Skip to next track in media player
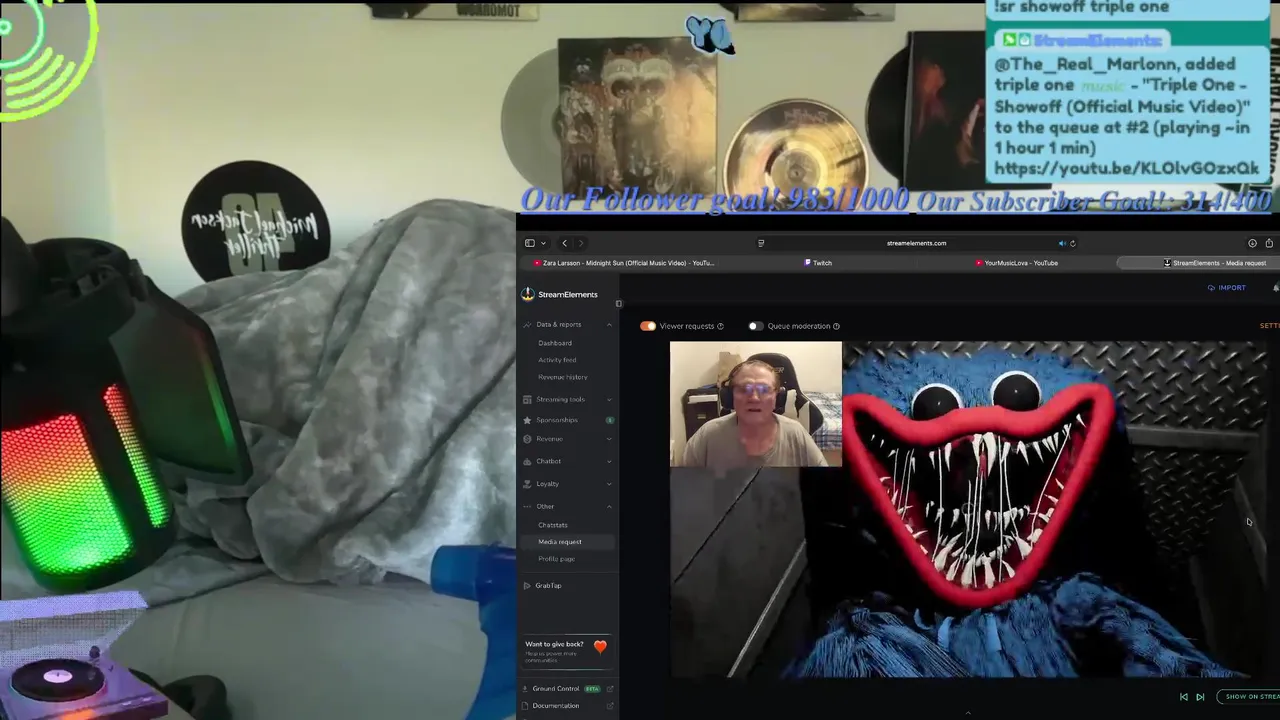This screenshot has width=1280, height=720. (1200, 697)
